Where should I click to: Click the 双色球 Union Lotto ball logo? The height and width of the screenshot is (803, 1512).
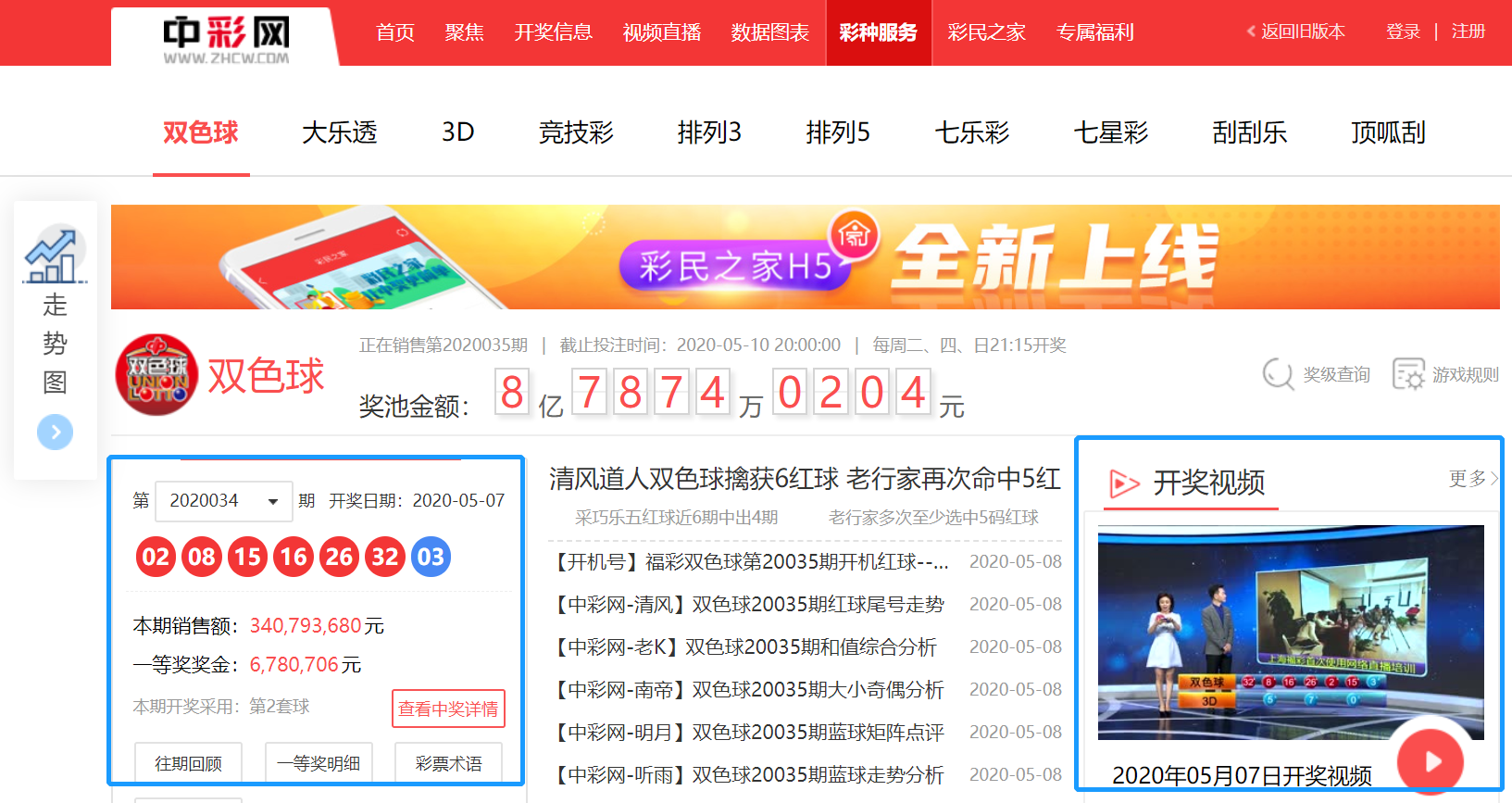click(156, 375)
